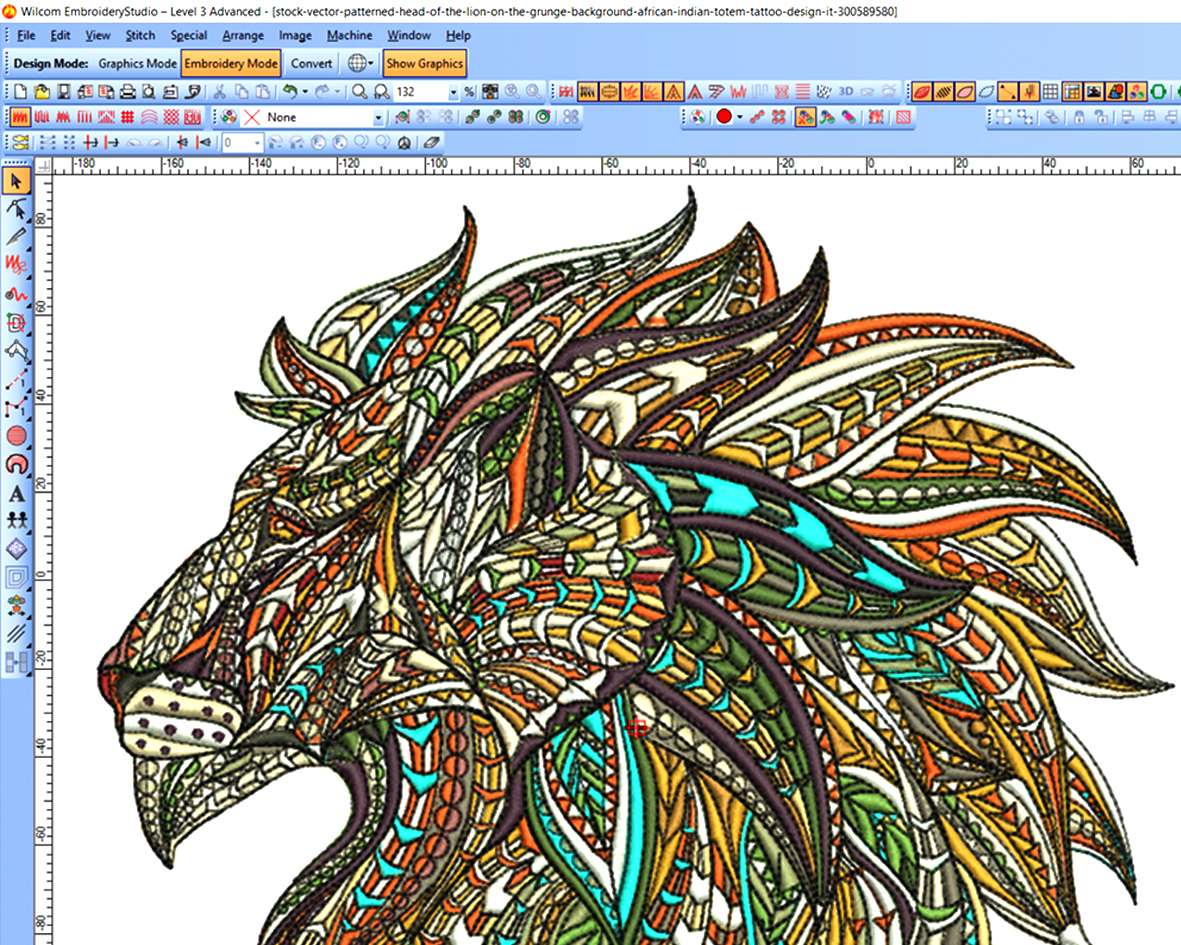Expand the None color dropdown
The height and width of the screenshot is (945, 1181).
click(378, 117)
